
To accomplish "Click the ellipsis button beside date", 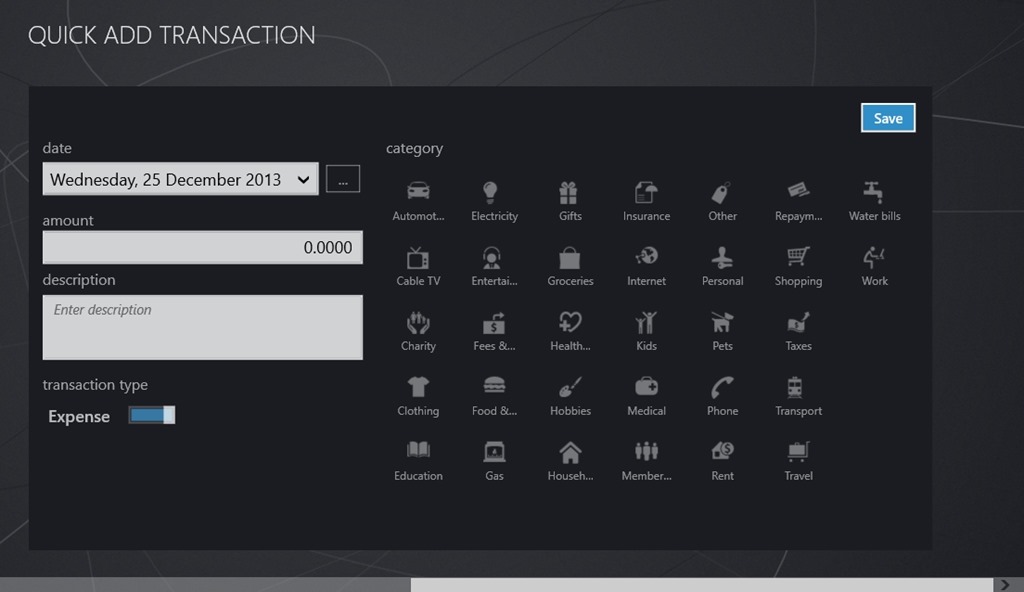I will click(x=343, y=179).
